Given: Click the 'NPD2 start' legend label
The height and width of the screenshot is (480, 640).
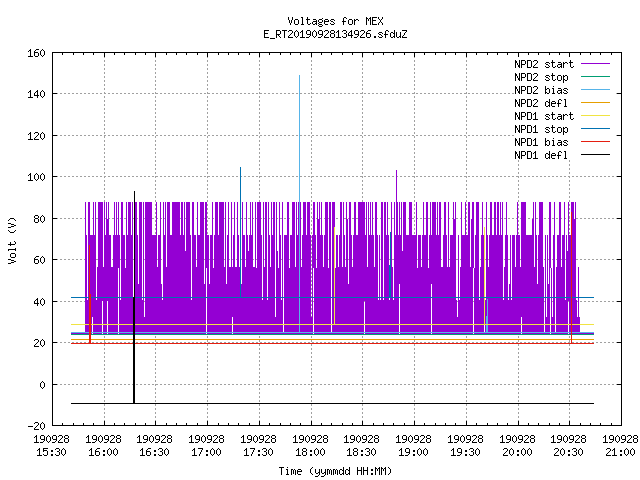Looking at the screenshot, I should click(x=544, y=64).
